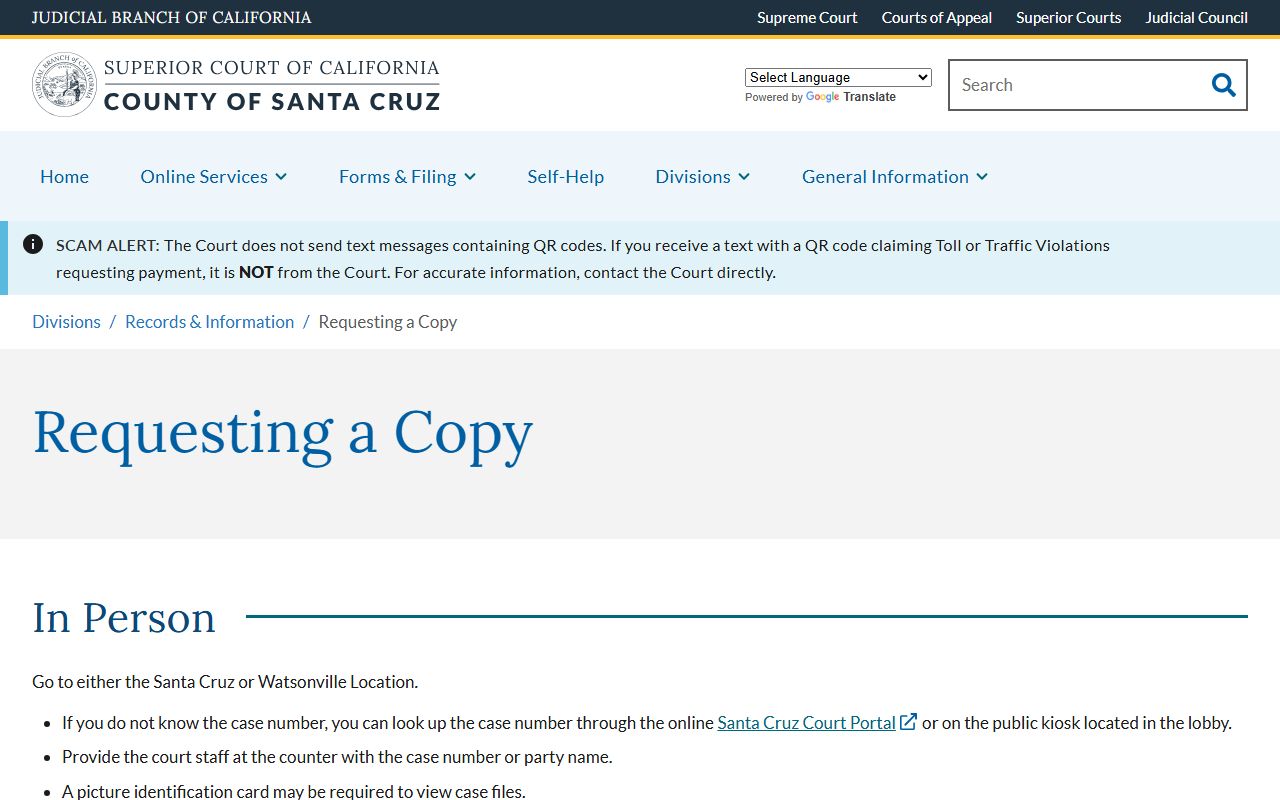Go to the Home page

(64, 176)
